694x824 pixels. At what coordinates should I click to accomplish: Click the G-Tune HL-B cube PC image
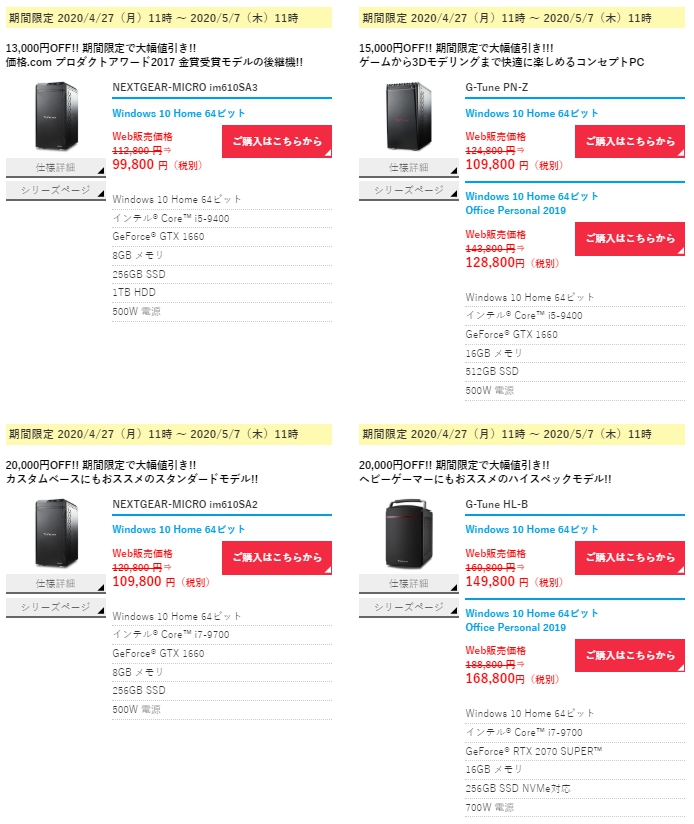coord(409,534)
